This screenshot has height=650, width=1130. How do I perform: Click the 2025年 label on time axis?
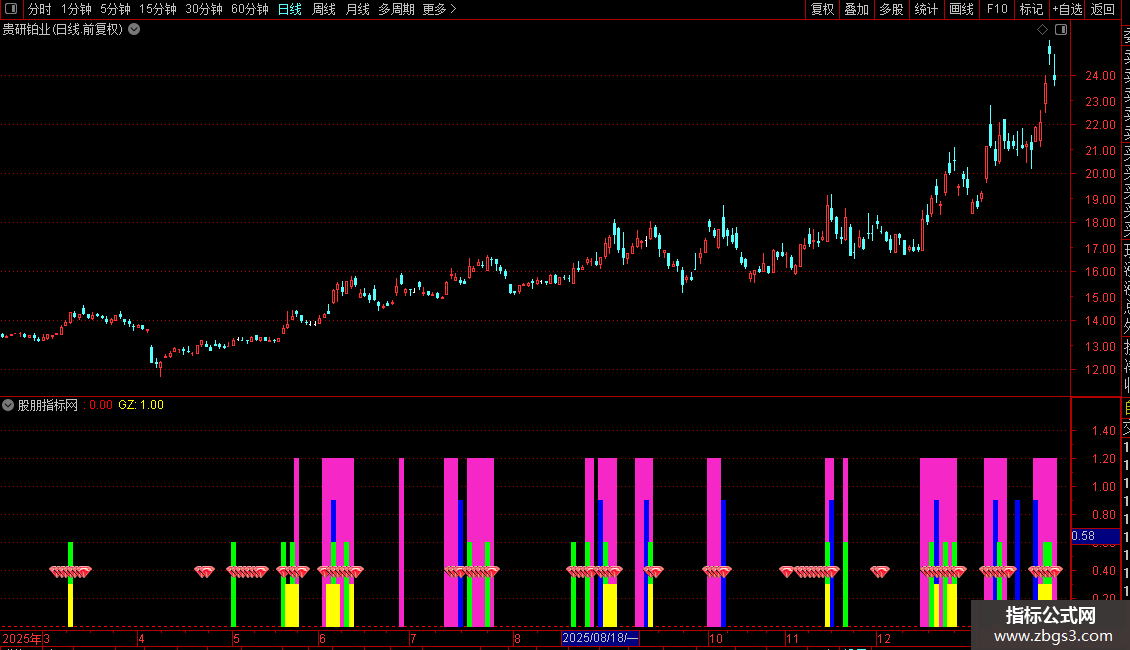(22, 638)
